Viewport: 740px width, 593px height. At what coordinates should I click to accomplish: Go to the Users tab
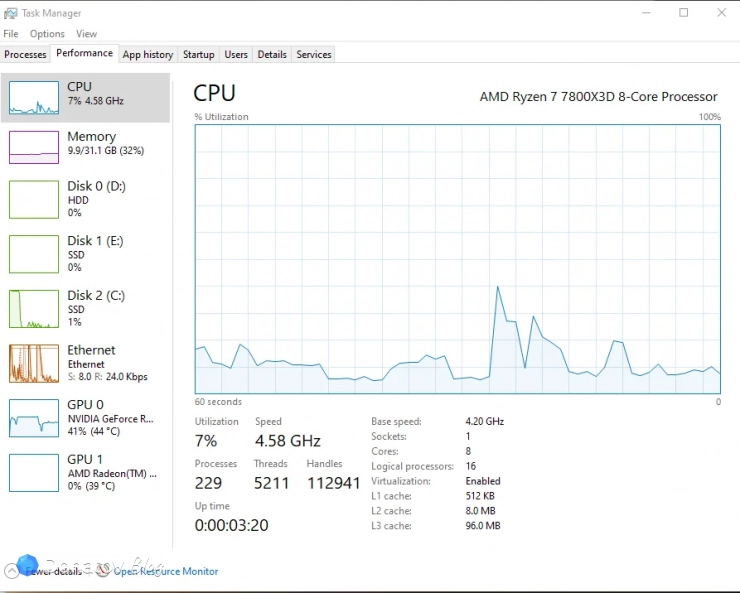[x=236, y=55]
